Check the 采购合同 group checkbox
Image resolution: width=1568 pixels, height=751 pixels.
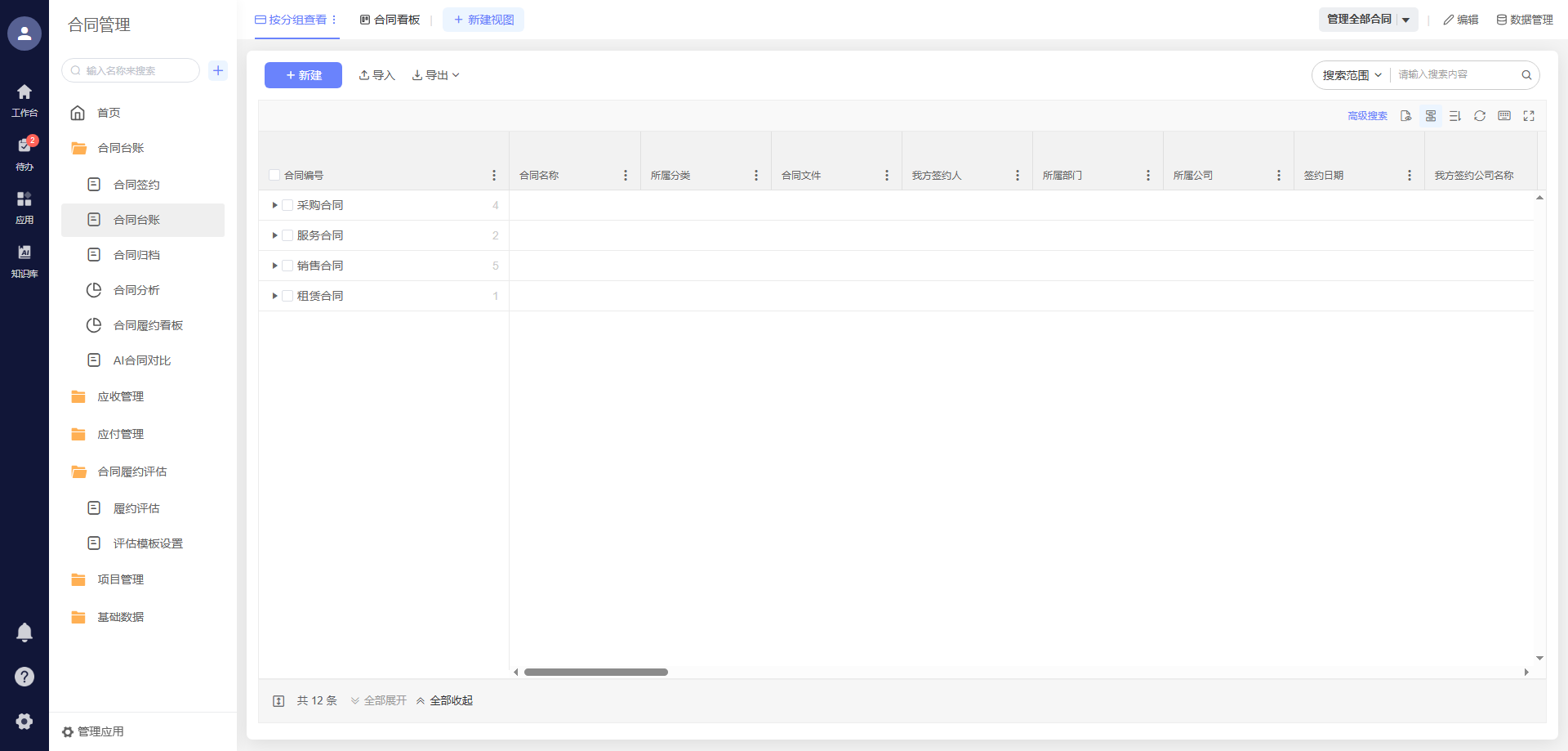pos(287,205)
